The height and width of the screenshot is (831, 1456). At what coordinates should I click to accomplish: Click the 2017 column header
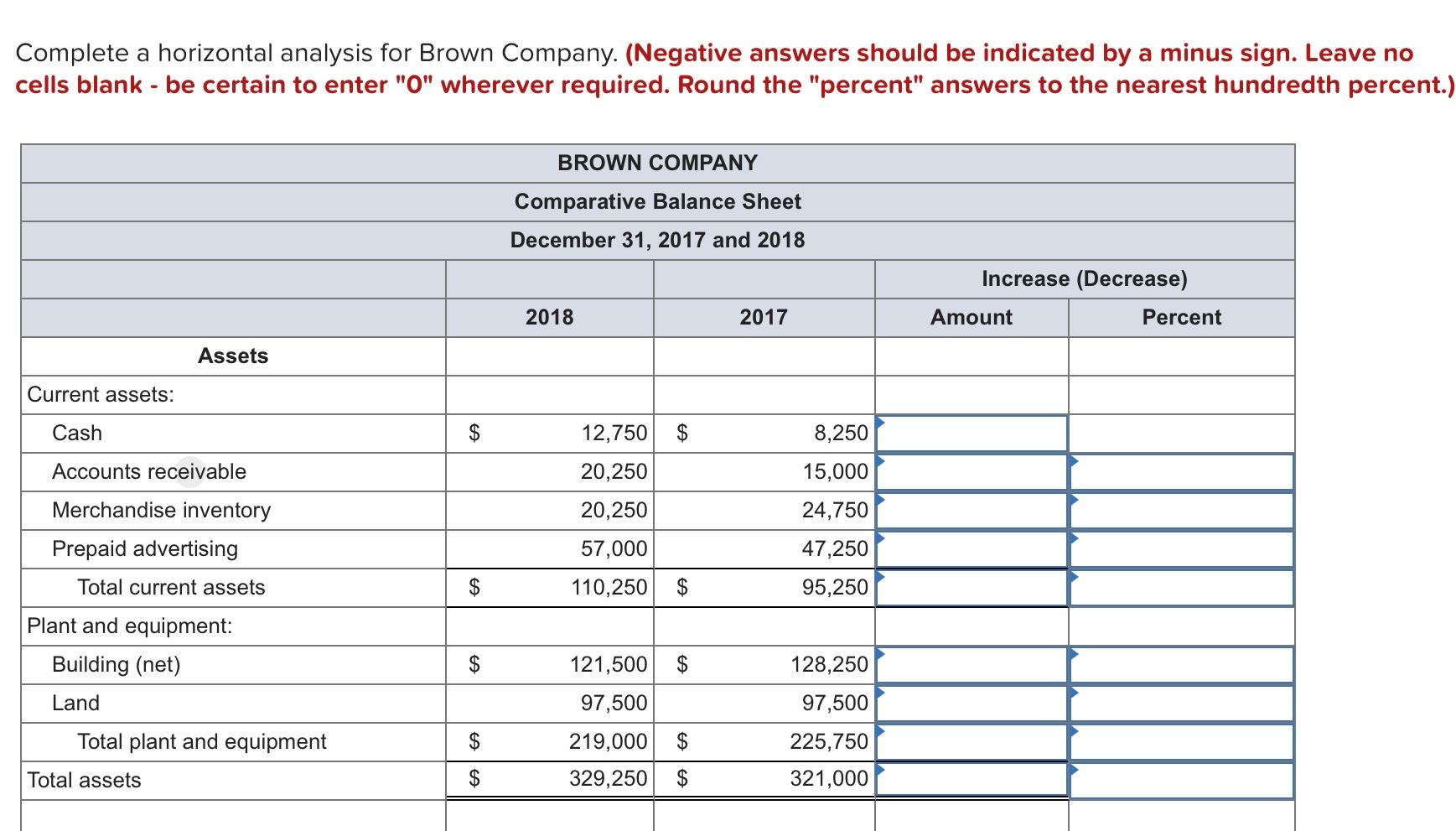764,318
